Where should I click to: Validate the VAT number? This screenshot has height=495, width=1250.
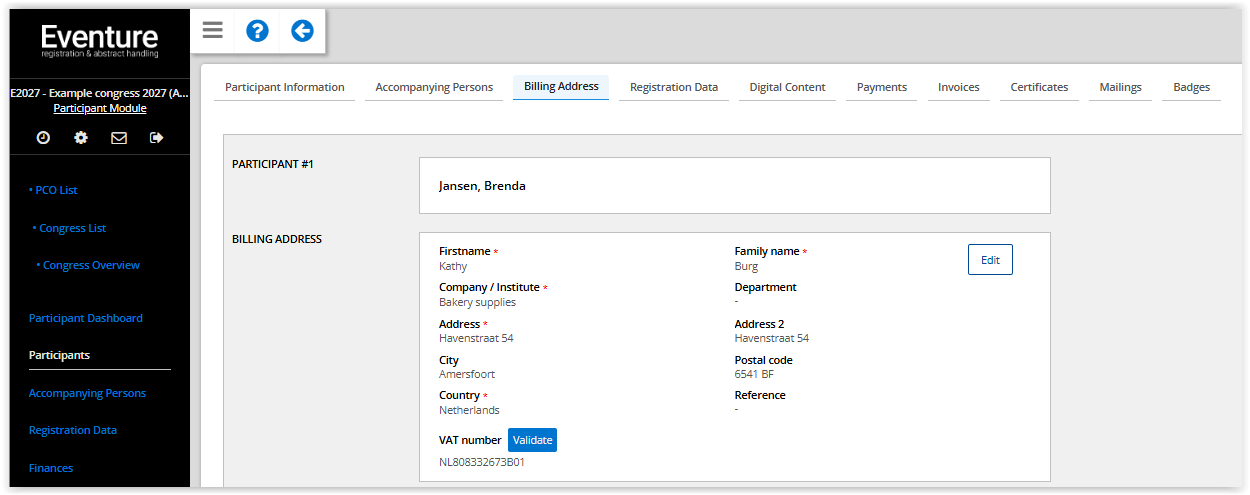point(532,440)
